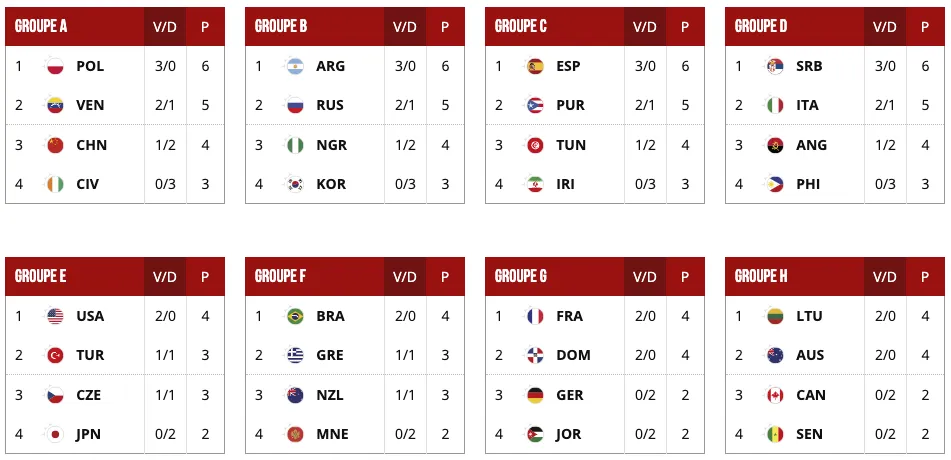Click the Argentina flag in Groupe B
Screen dimensions: 951x460
click(295, 66)
